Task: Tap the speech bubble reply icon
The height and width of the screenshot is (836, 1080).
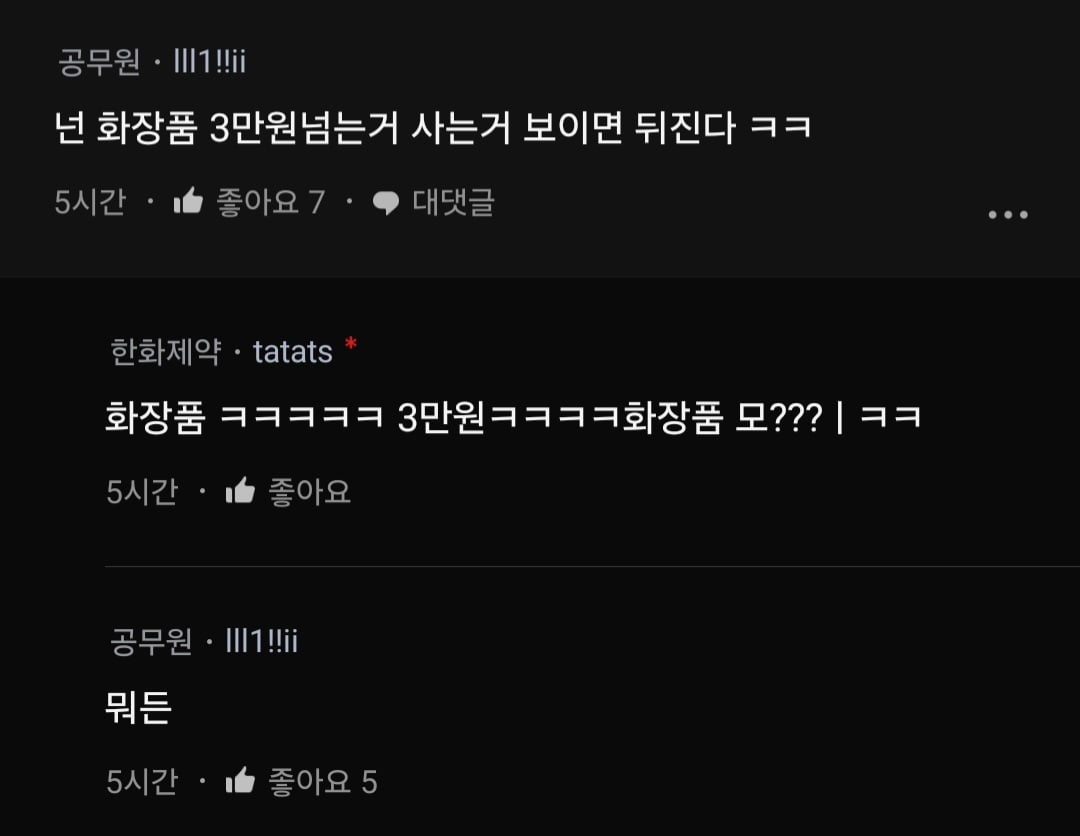Action: click(x=386, y=202)
